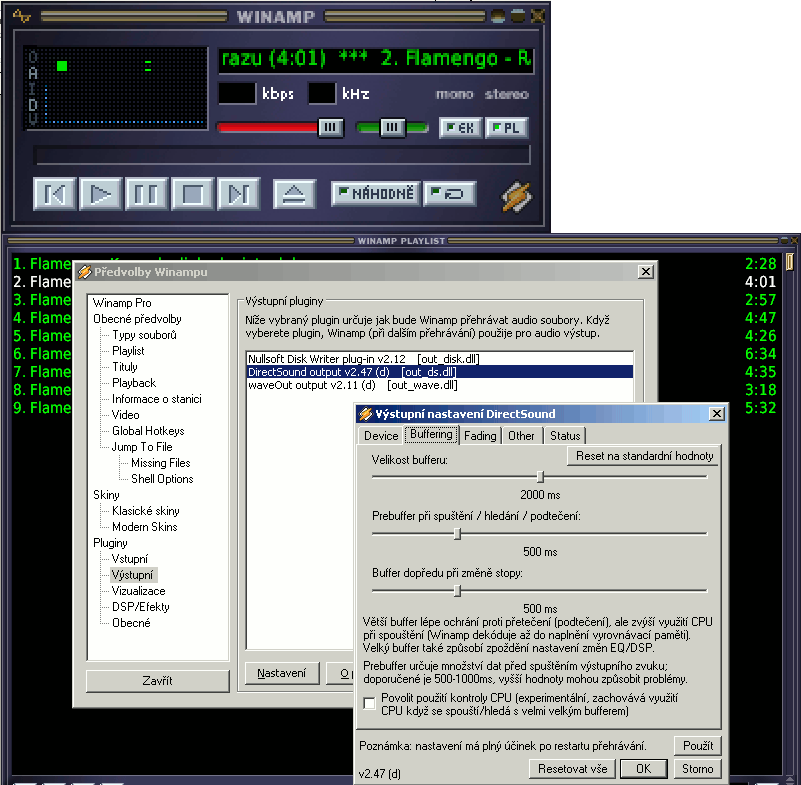
Task: Click the Buffer dopředu při změně stopy slider
Action: 457,591
